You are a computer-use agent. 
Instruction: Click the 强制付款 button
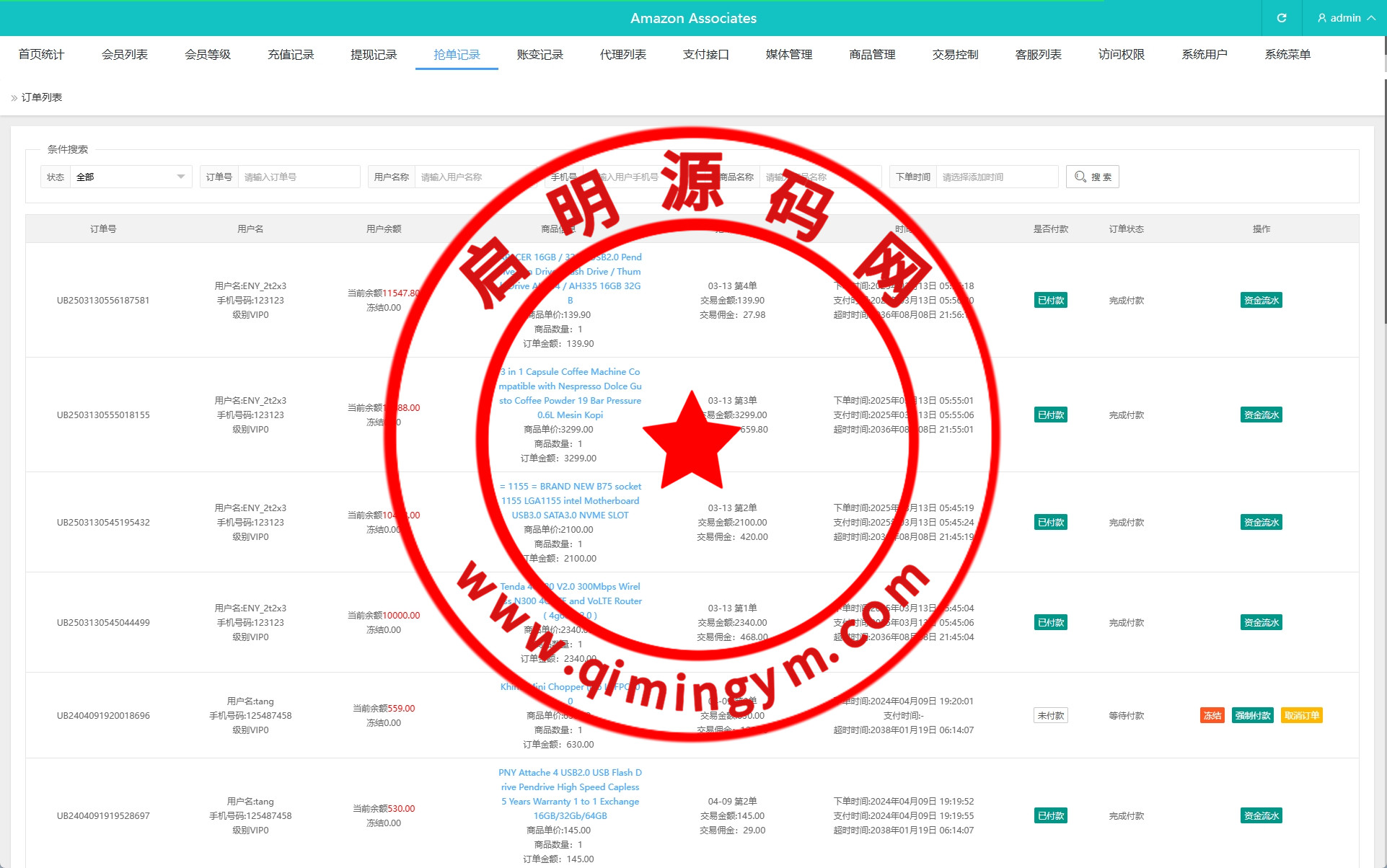[x=1252, y=715]
